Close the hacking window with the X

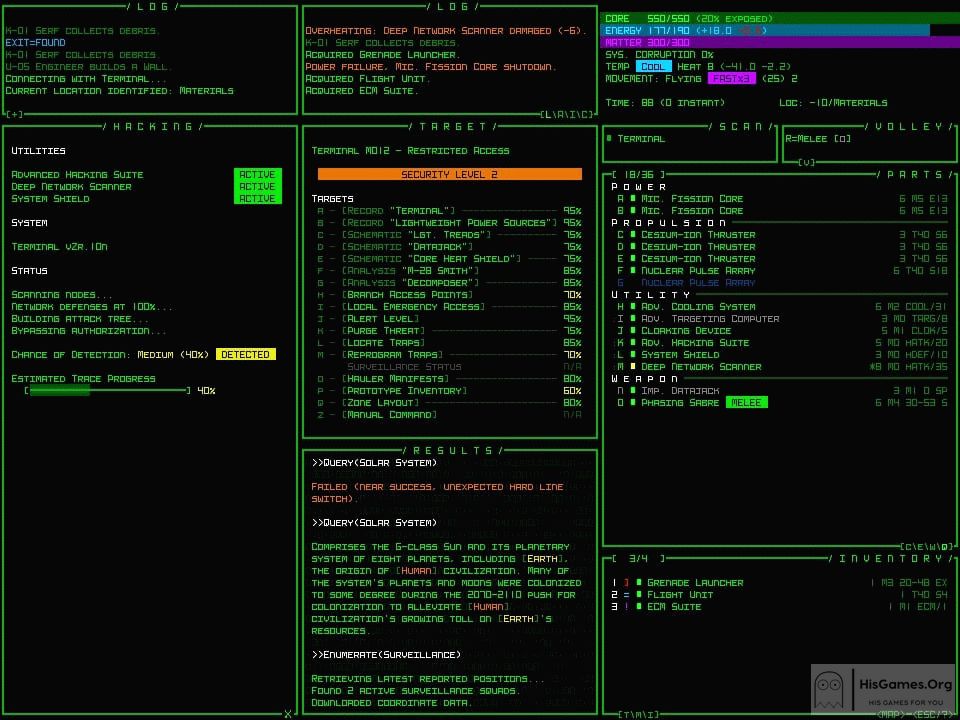pyautogui.click(x=288, y=714)
